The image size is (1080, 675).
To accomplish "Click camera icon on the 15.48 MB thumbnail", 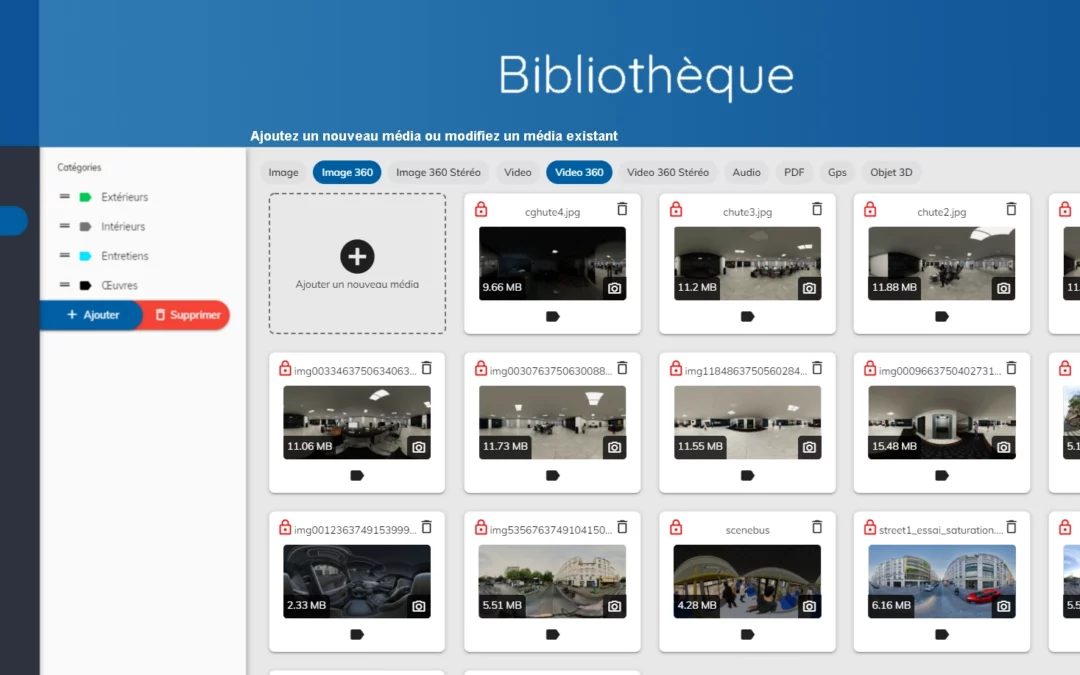I will [x=1004, y=448].
